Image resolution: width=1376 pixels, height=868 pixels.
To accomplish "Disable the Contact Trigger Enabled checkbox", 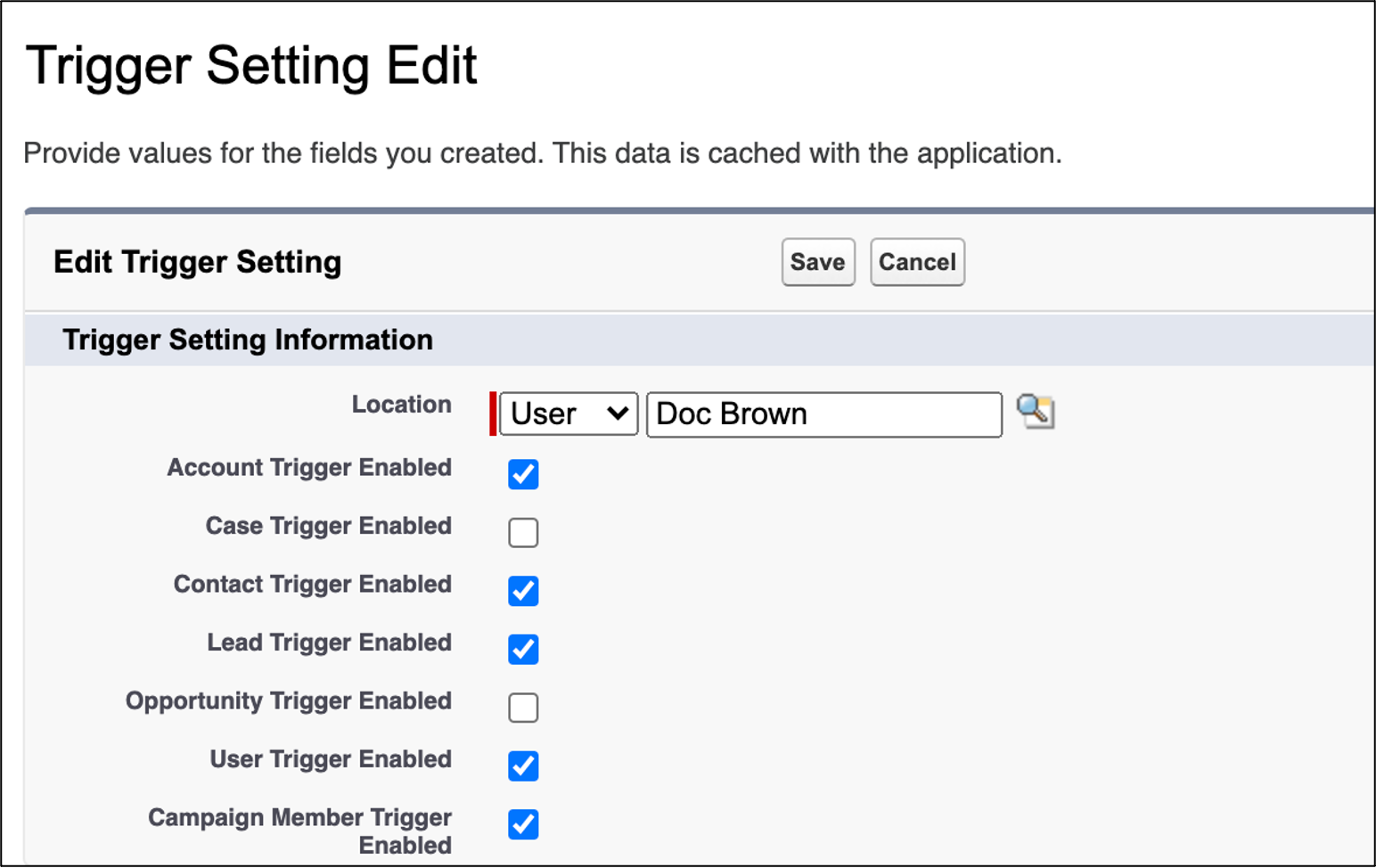I will [523, 591].
